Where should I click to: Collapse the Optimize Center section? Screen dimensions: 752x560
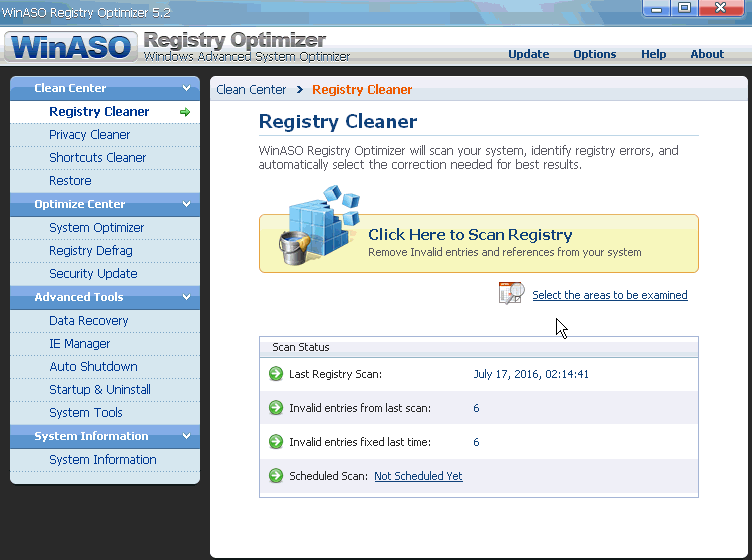click(x=186, y=204)
